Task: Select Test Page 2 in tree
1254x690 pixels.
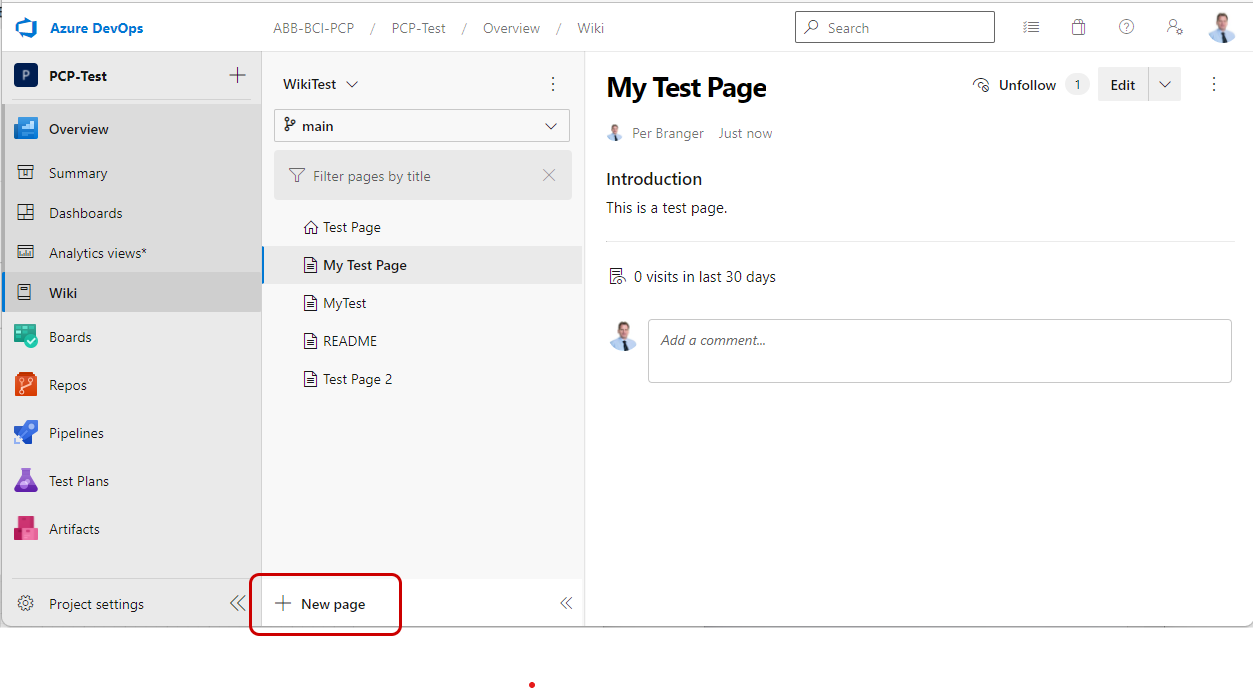Action: tap(422, 379)
